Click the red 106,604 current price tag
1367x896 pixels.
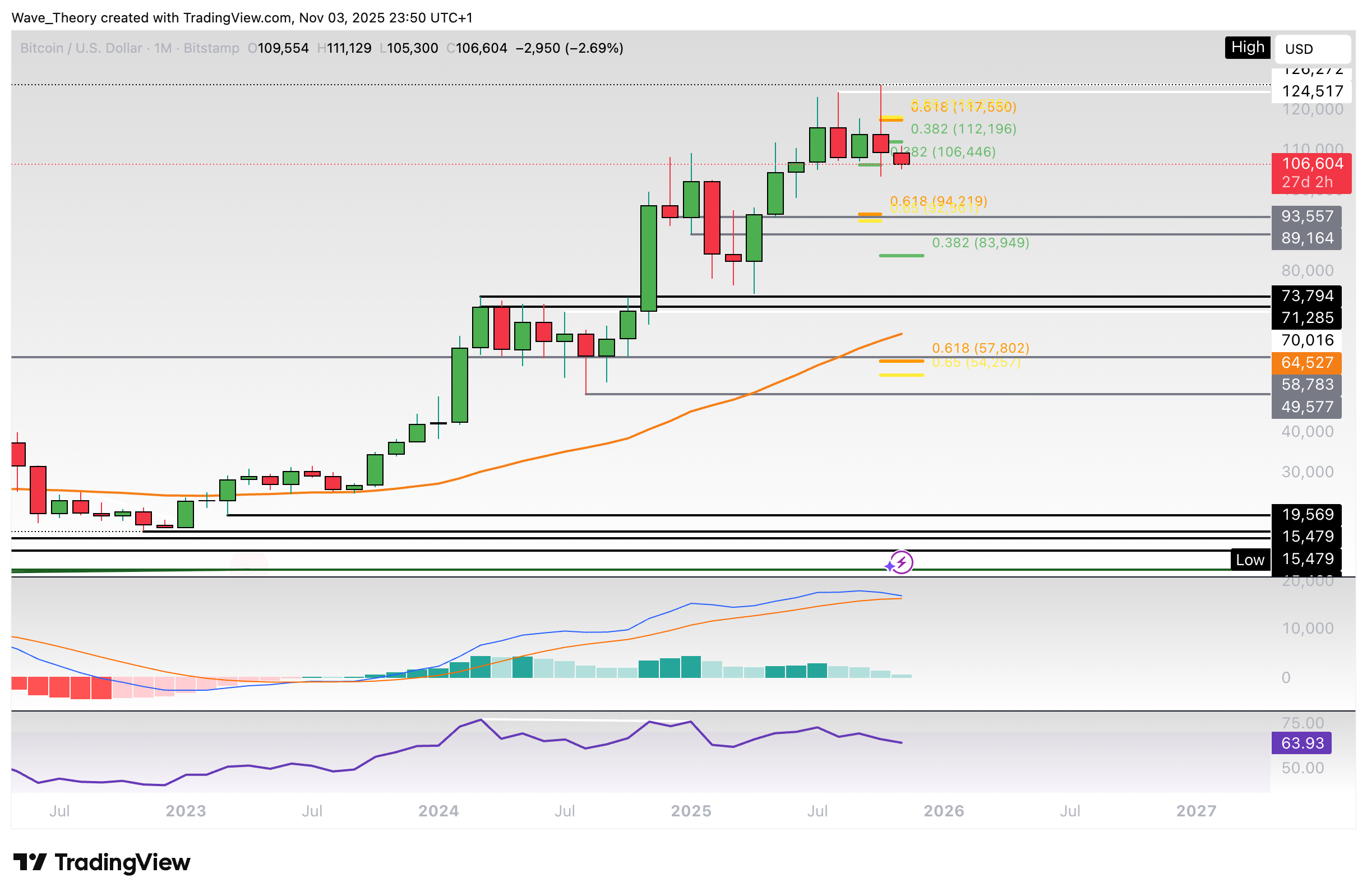click(x=1314, y=164)
